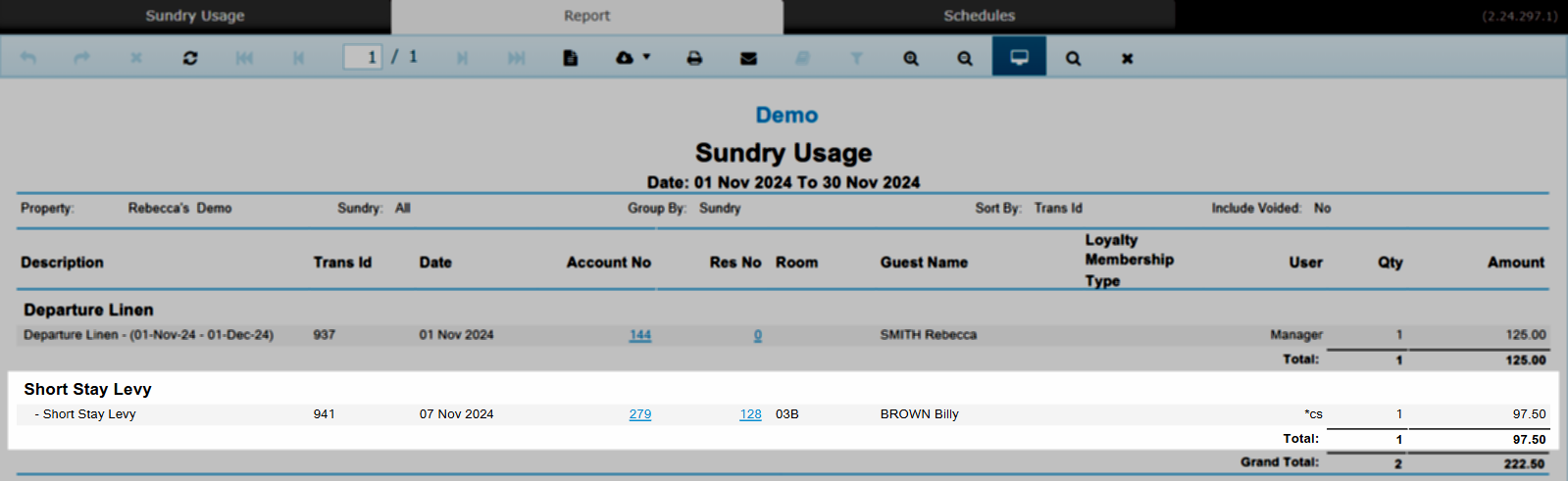Open reservation number 0 link
The width and height of the screenshot is (1568, 481).
[x=758, y=335]
